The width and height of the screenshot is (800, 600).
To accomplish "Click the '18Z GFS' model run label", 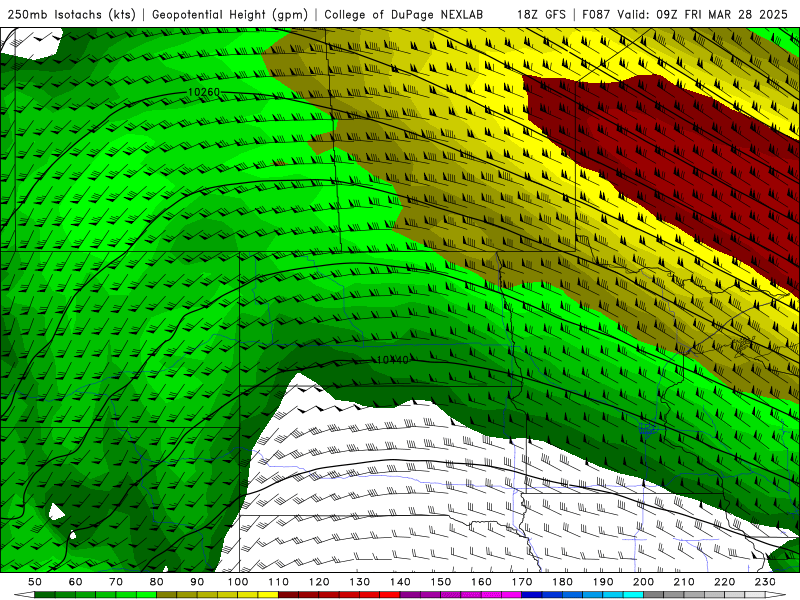I will pyautogui.click(x=541, y=14).
